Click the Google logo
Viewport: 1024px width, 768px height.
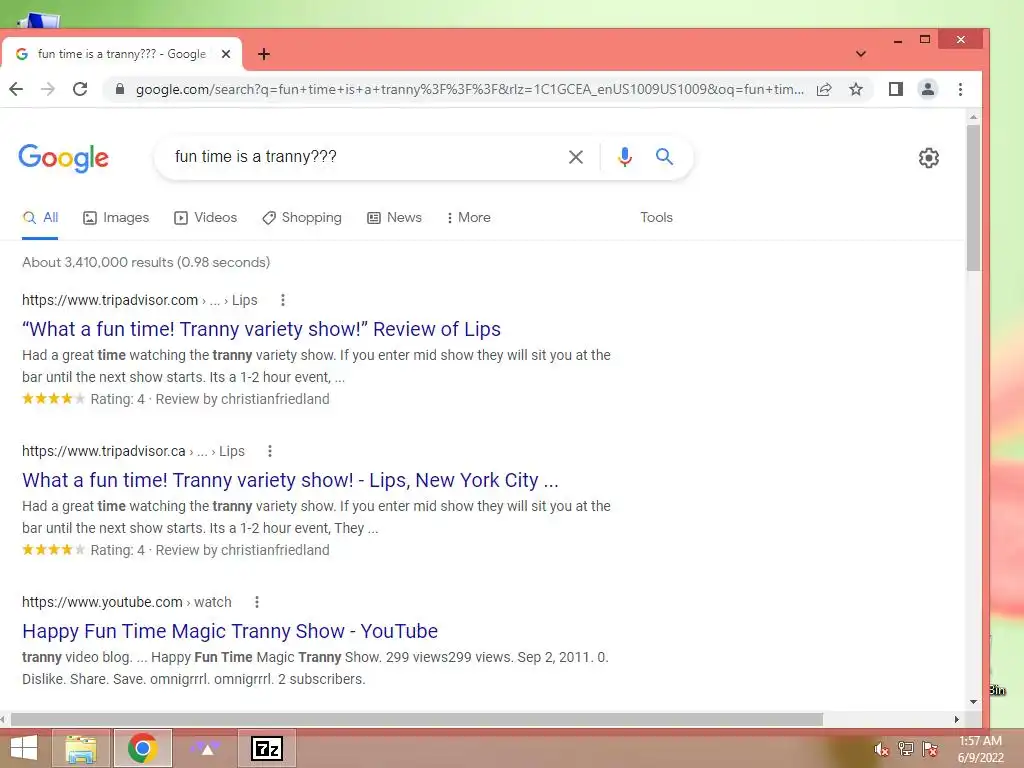coord(63,158)
